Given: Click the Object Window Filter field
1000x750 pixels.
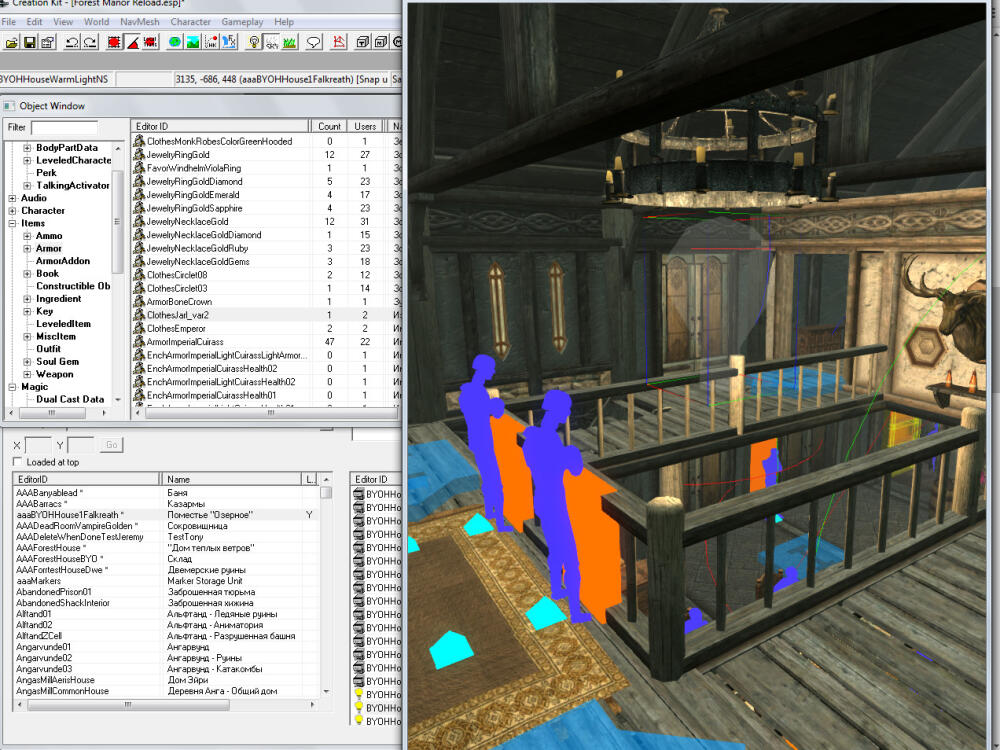Looking at the screenshot, I should (x=64, y=128).
